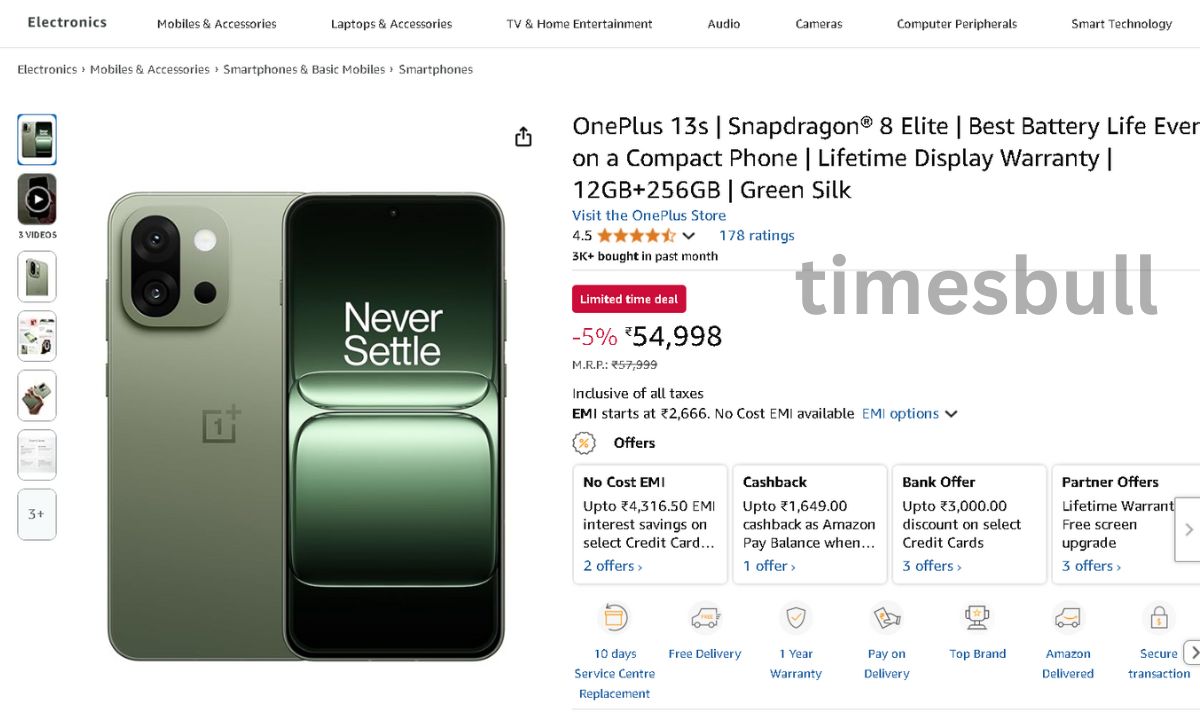Open the Mobiles & Accessories menu
This screenshot has height=720, width=1200.
tap(217, 24)
